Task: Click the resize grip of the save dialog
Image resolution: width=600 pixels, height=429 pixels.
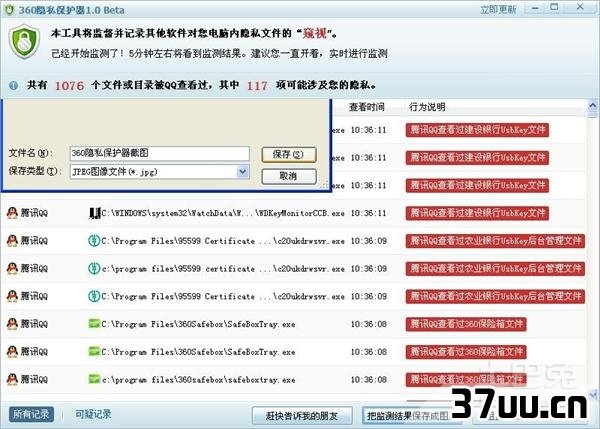Action: (325, 185)
